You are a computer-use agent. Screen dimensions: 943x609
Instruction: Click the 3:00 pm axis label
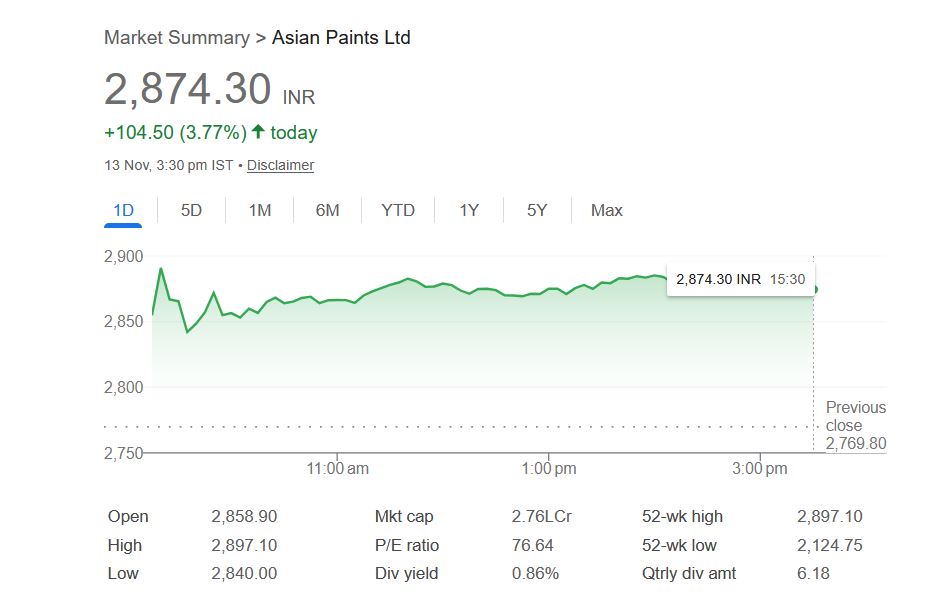(x=759, y=468)
